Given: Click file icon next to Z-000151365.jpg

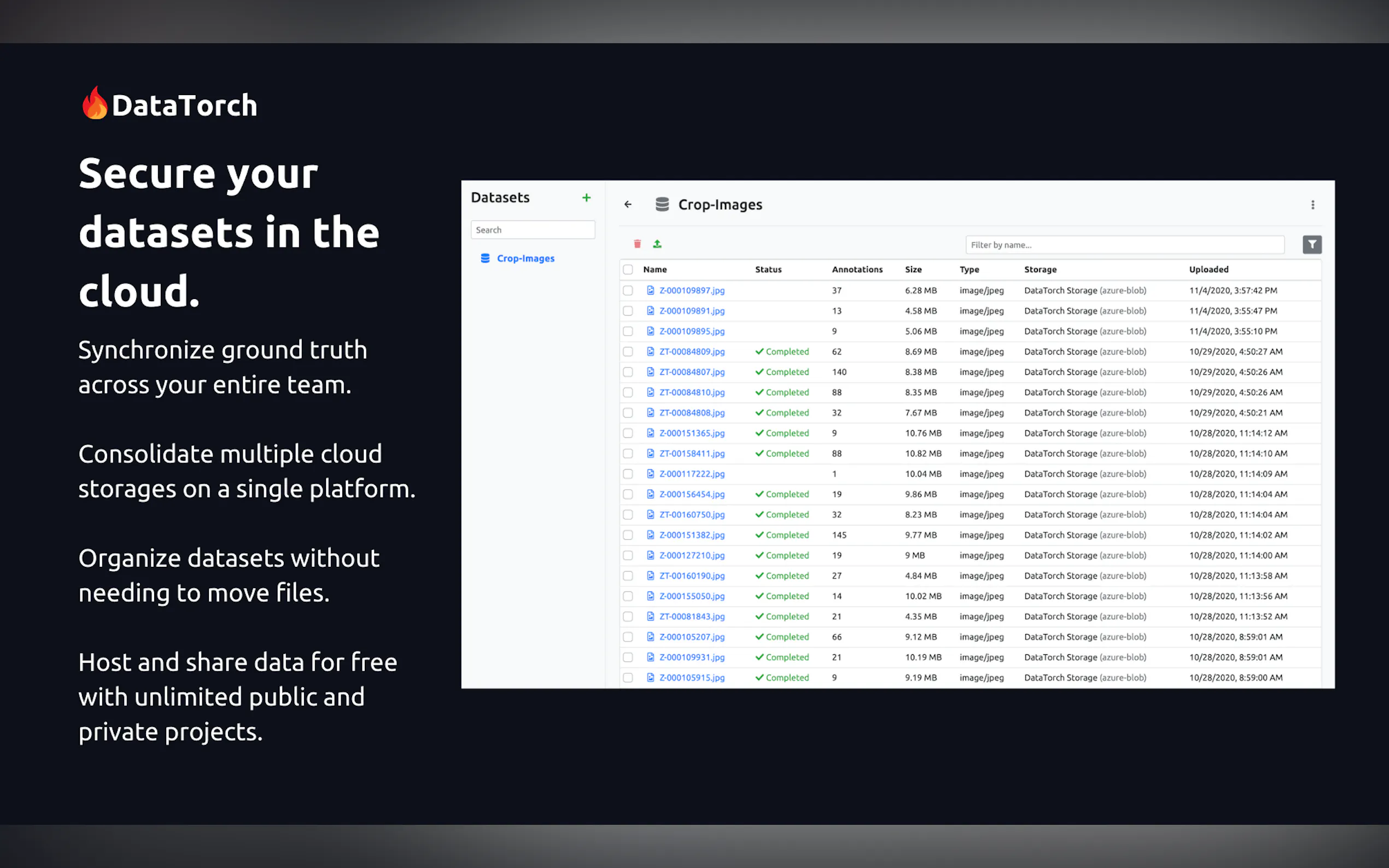Looking at the screenshot, I should [651, 433].
